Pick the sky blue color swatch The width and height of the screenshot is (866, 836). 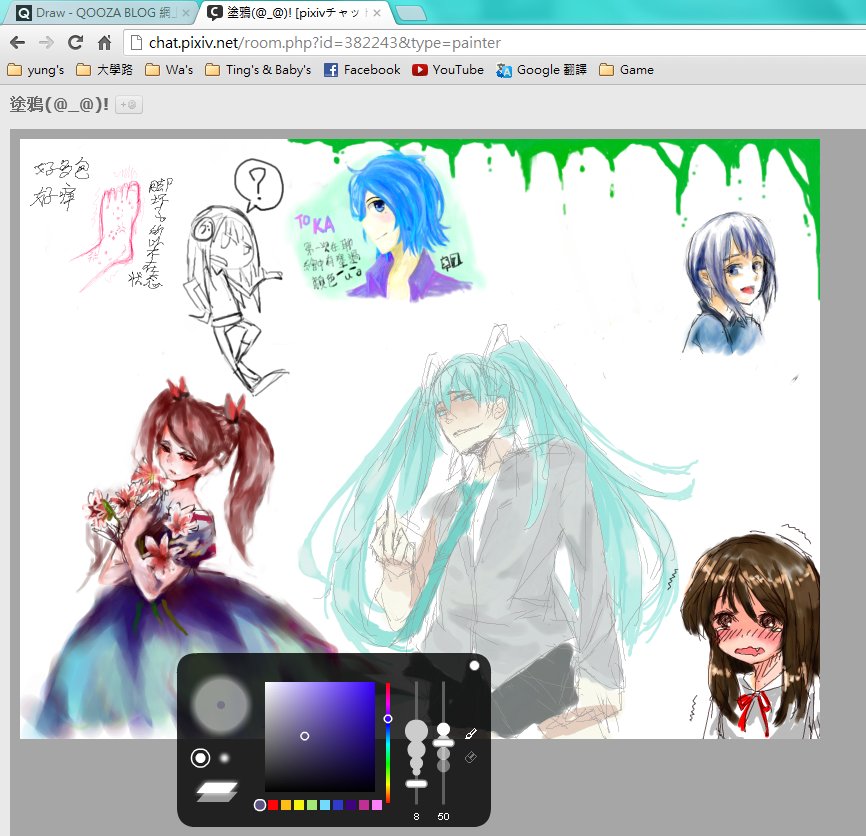click(x=325, y=805)
